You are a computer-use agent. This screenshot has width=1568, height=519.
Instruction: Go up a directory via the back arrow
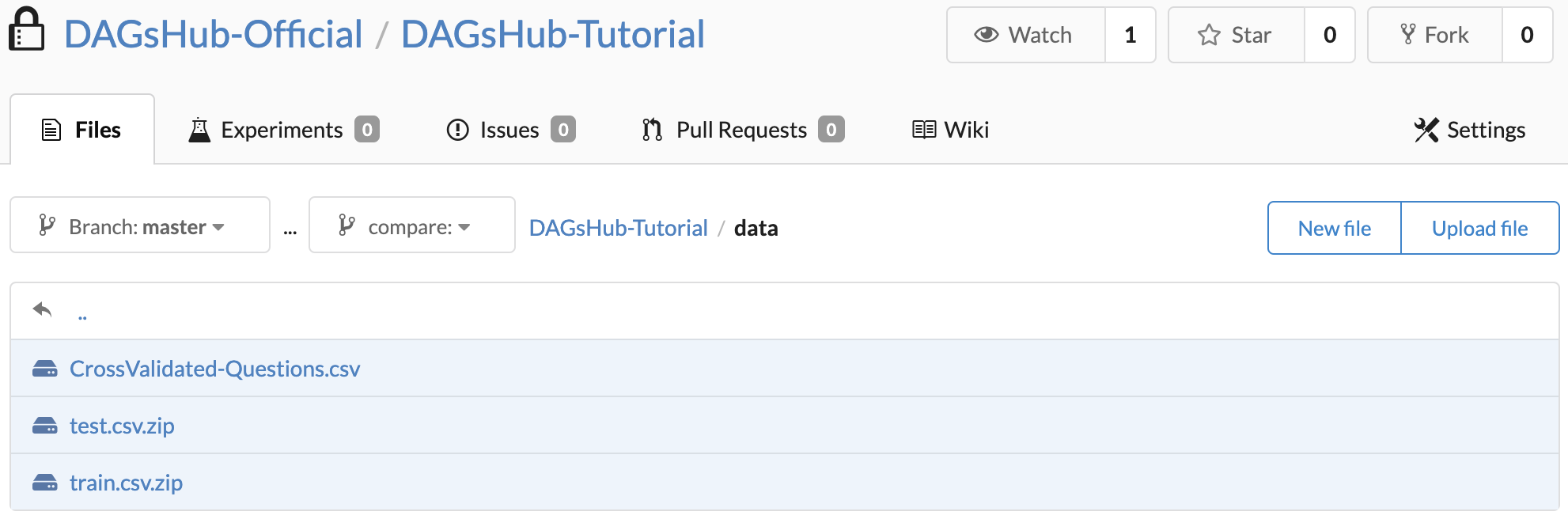point(44,309)
